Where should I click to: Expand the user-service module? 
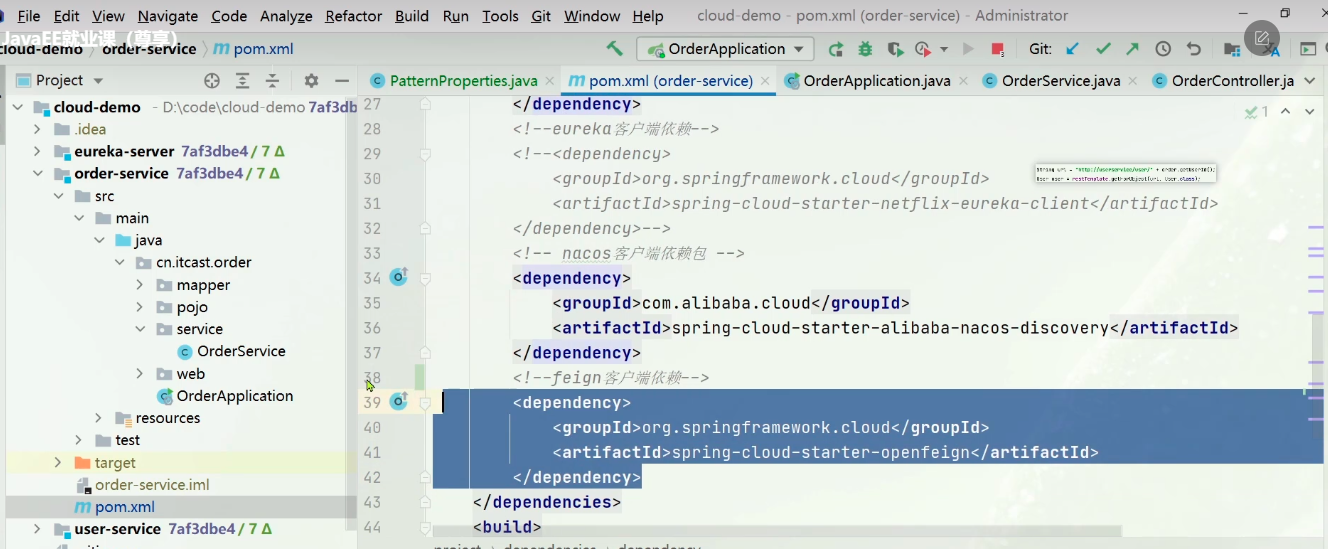pos(37,529)
